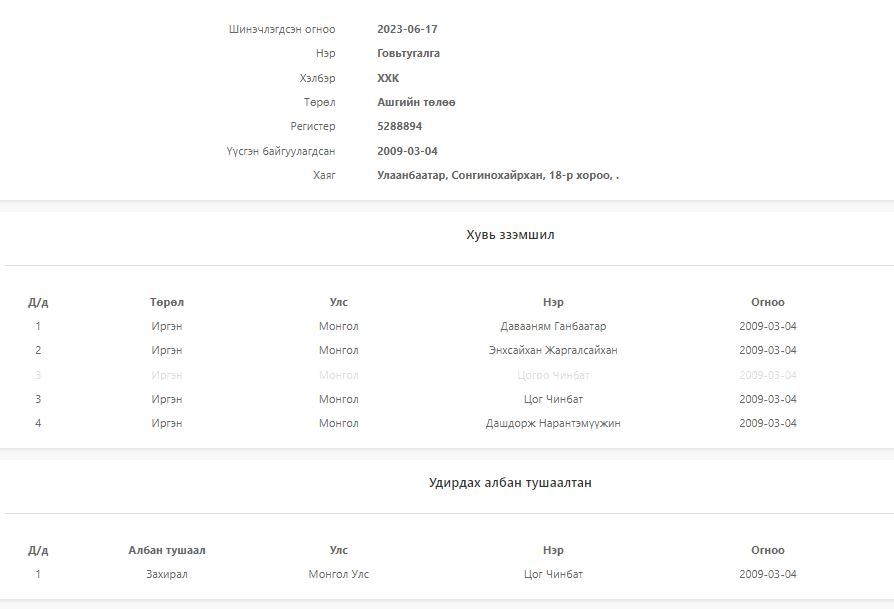Click the Хувь эзэмшил section heading
The image size is (894, 609).
pos(510,236)
